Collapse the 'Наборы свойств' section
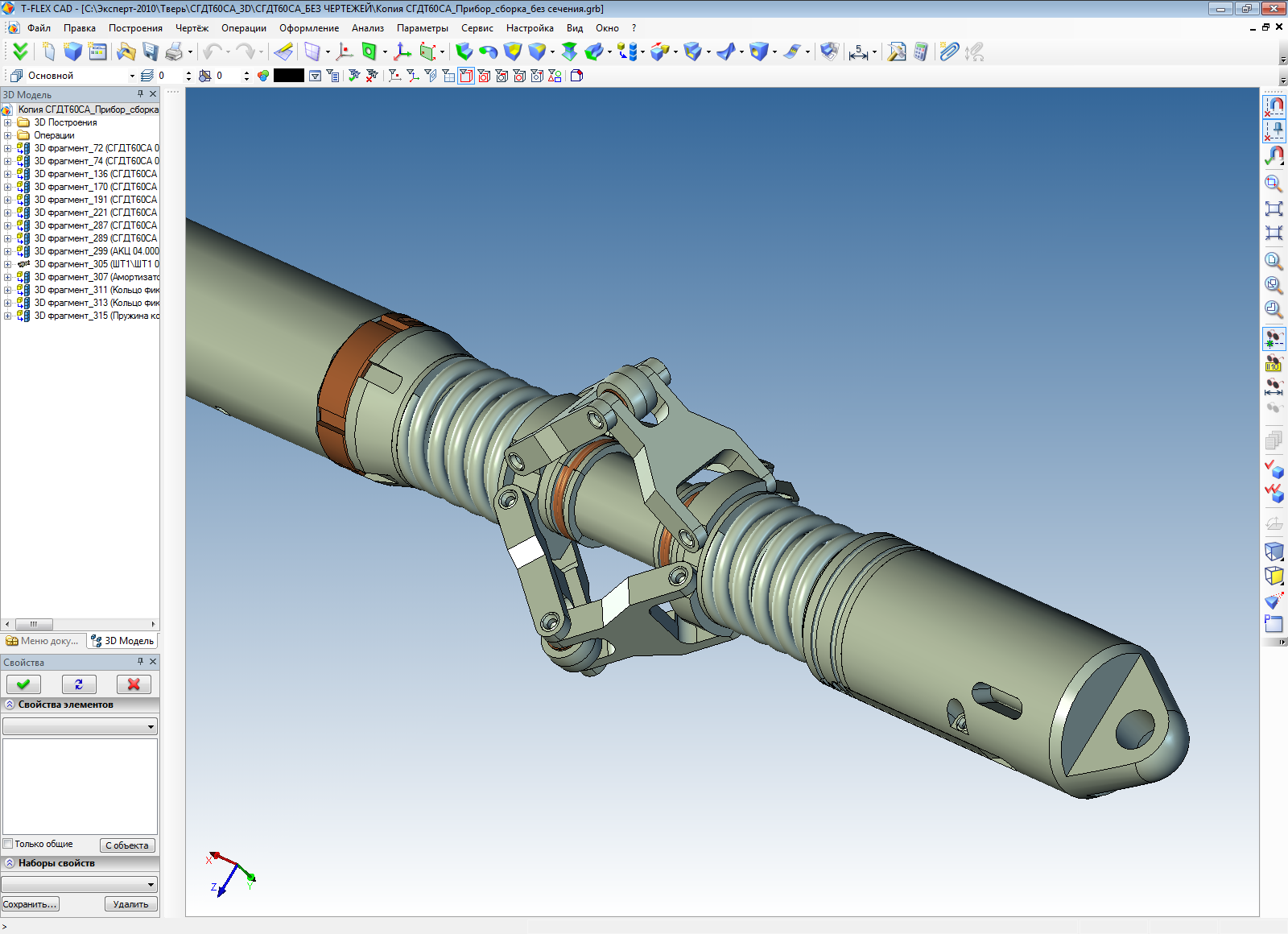 10,863
